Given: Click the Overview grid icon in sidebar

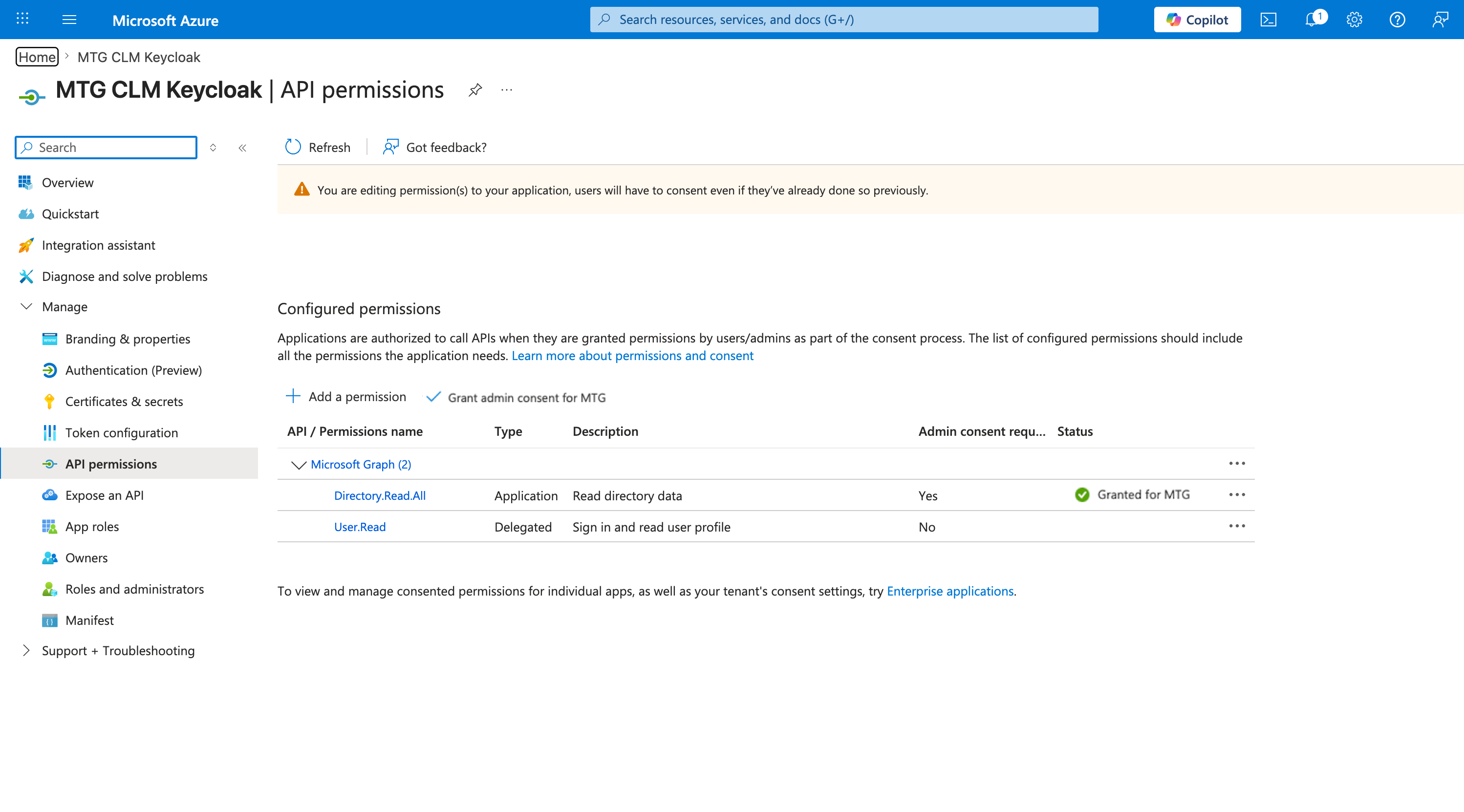Looking at the screenshot, I should coord(25,182).
